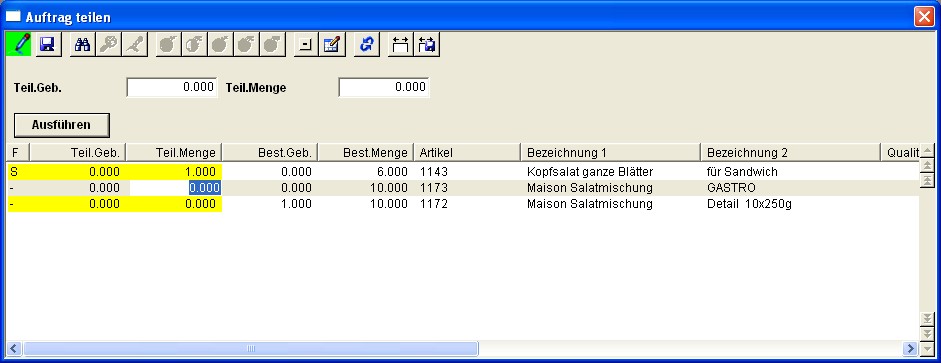
Task: Focus the Teil.Menge input field
Action: pos(383,87)
